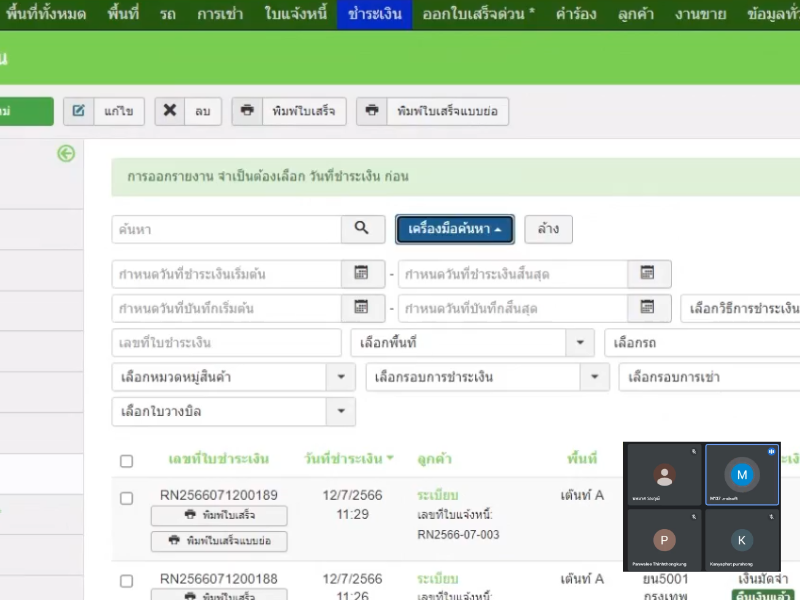Check row RN2566071200188 checkbox
Screen dimensions: 800x600
(127, 581)
